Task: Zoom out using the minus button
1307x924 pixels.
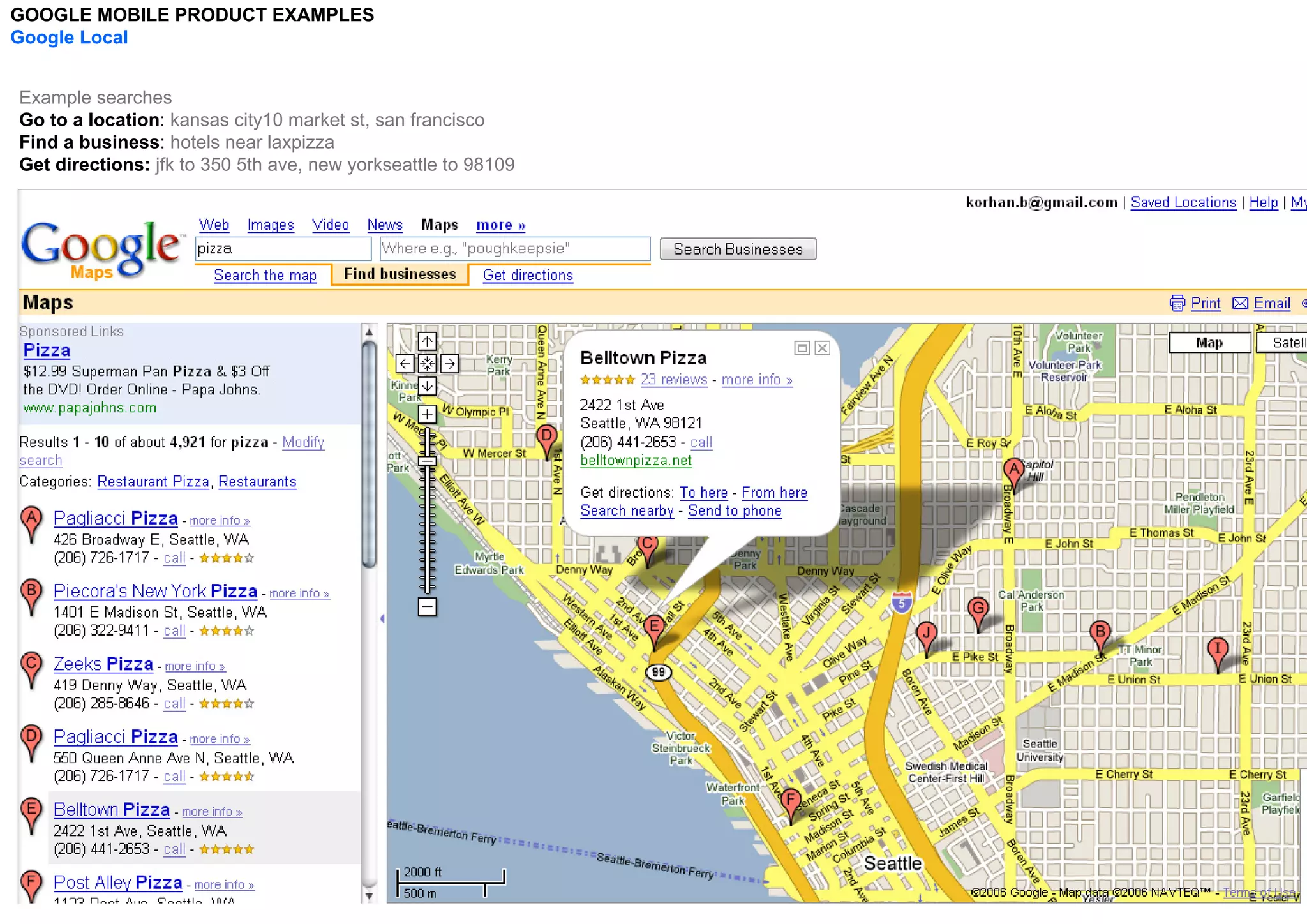Action: point(427,607)
